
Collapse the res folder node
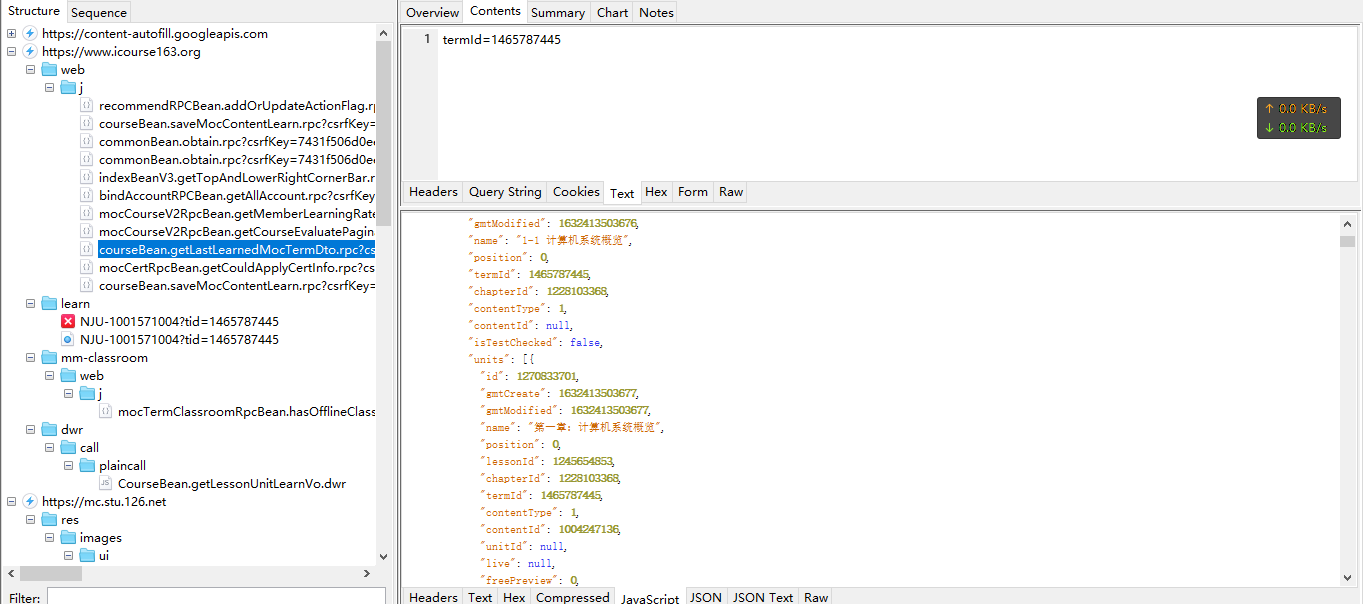coord(30,520)
